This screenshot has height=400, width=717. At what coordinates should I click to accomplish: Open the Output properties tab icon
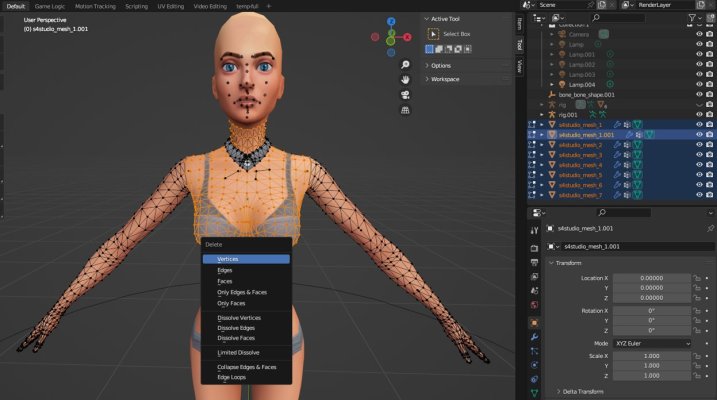coord(534,262)
